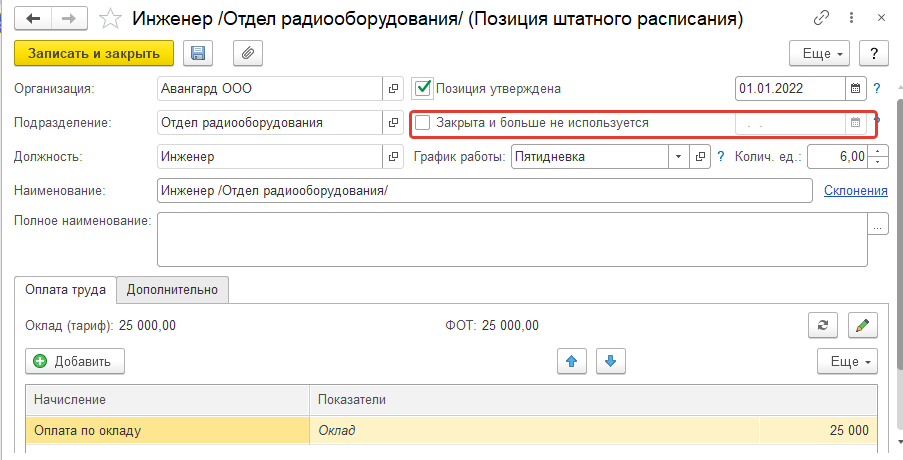
Task: Expand the График работы dropdown list
Action: coord(677,157)
